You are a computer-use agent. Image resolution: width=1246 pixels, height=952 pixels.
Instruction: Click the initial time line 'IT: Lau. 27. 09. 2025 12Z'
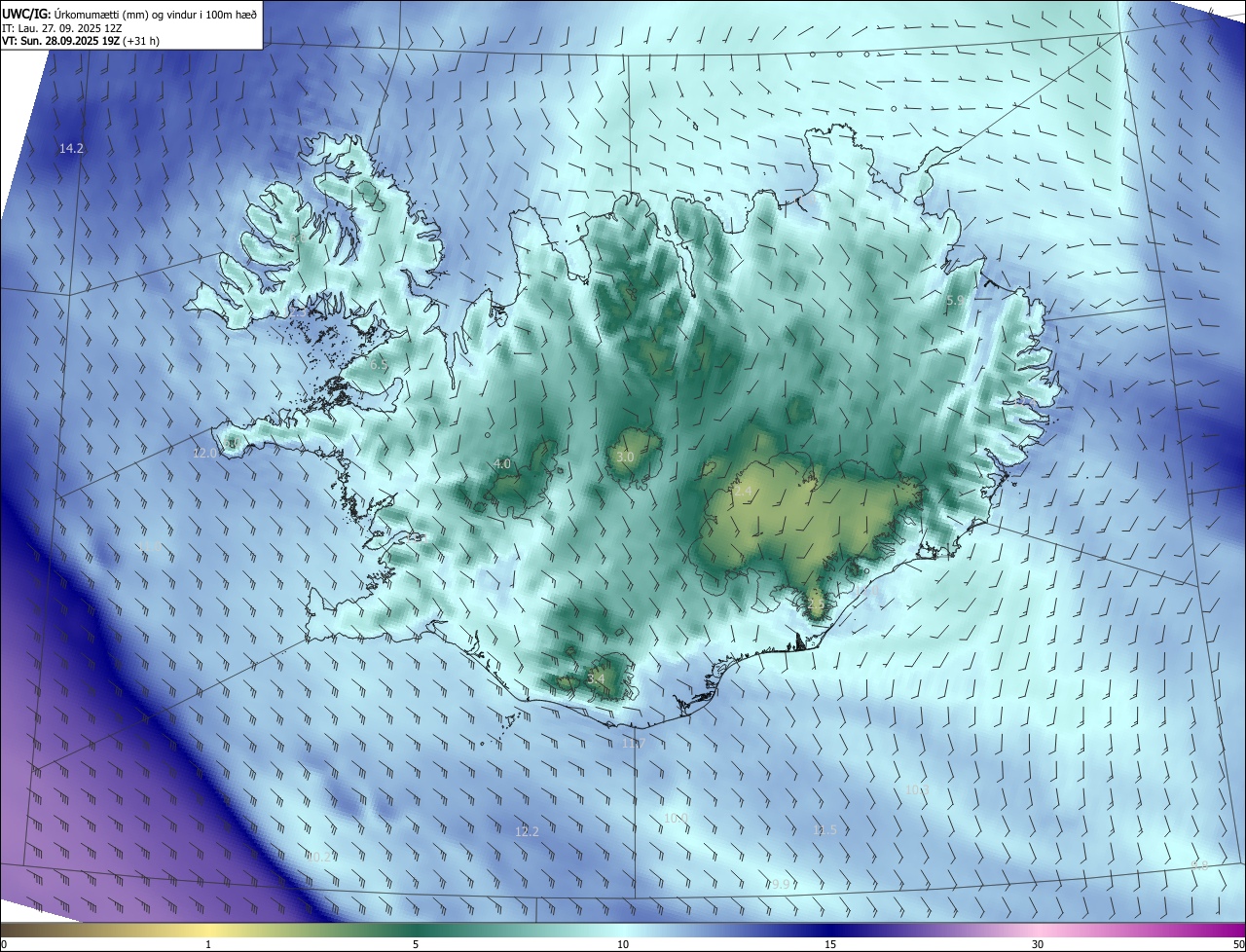(61, 27)
